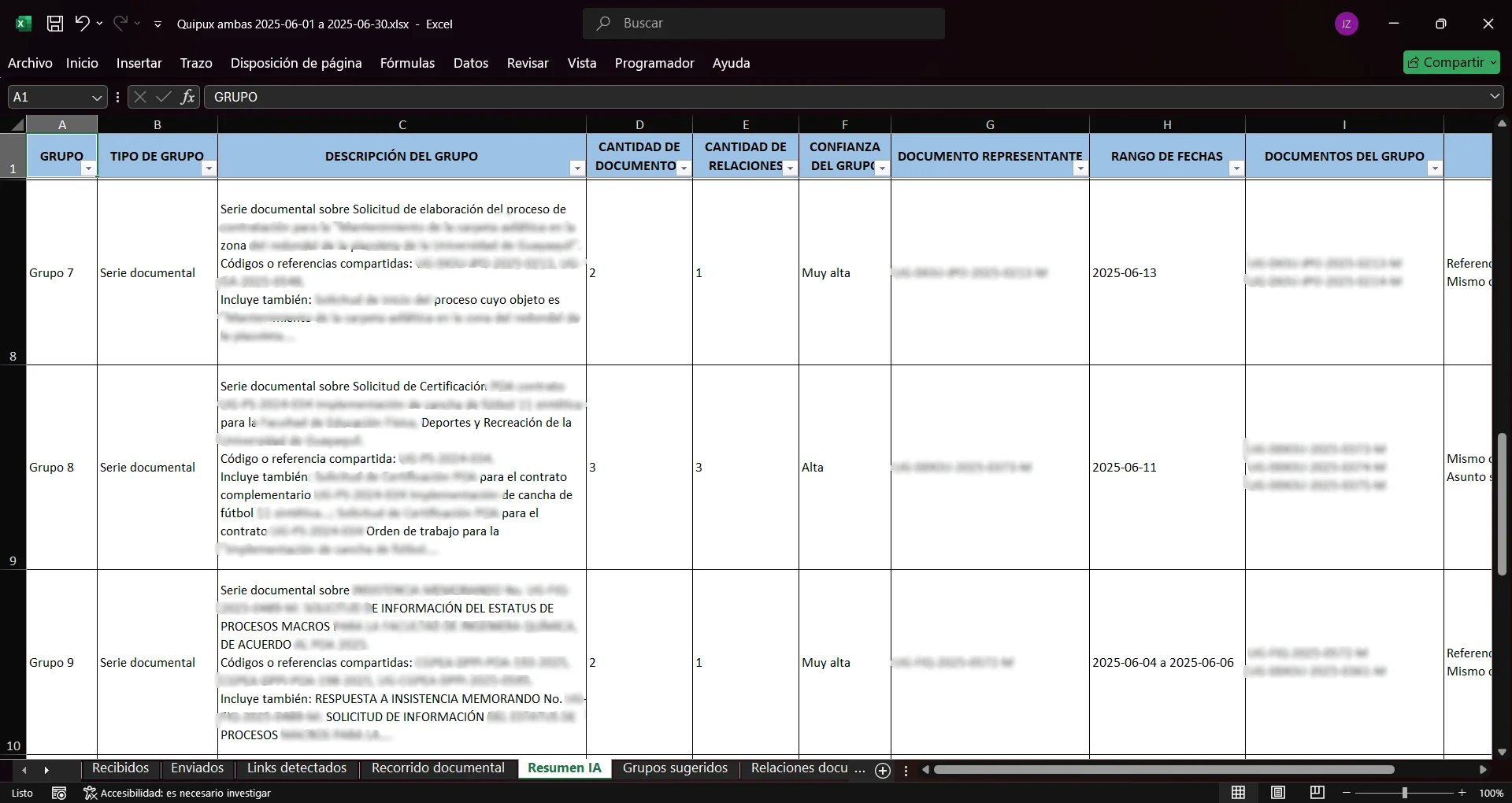Switch to the Relaciones docu sheet tab
The height and width of the screenshot is (803, 1512).
pyautogui.click(x=799, y=768)
